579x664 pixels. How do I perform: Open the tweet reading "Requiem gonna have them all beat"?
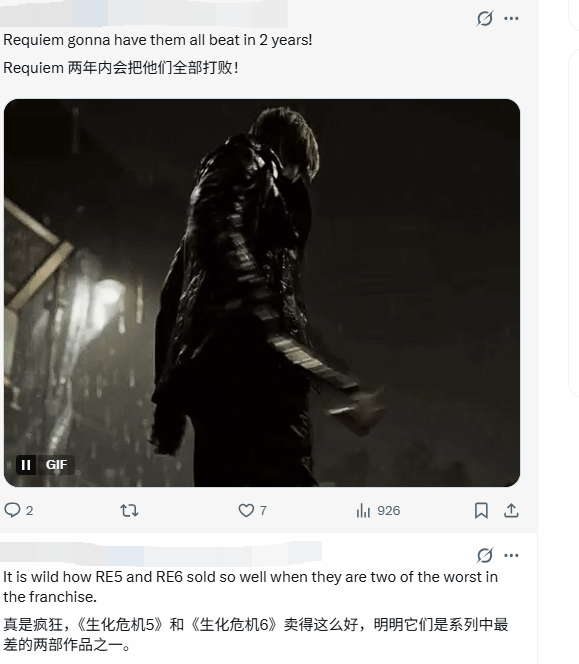coord(158,40)
